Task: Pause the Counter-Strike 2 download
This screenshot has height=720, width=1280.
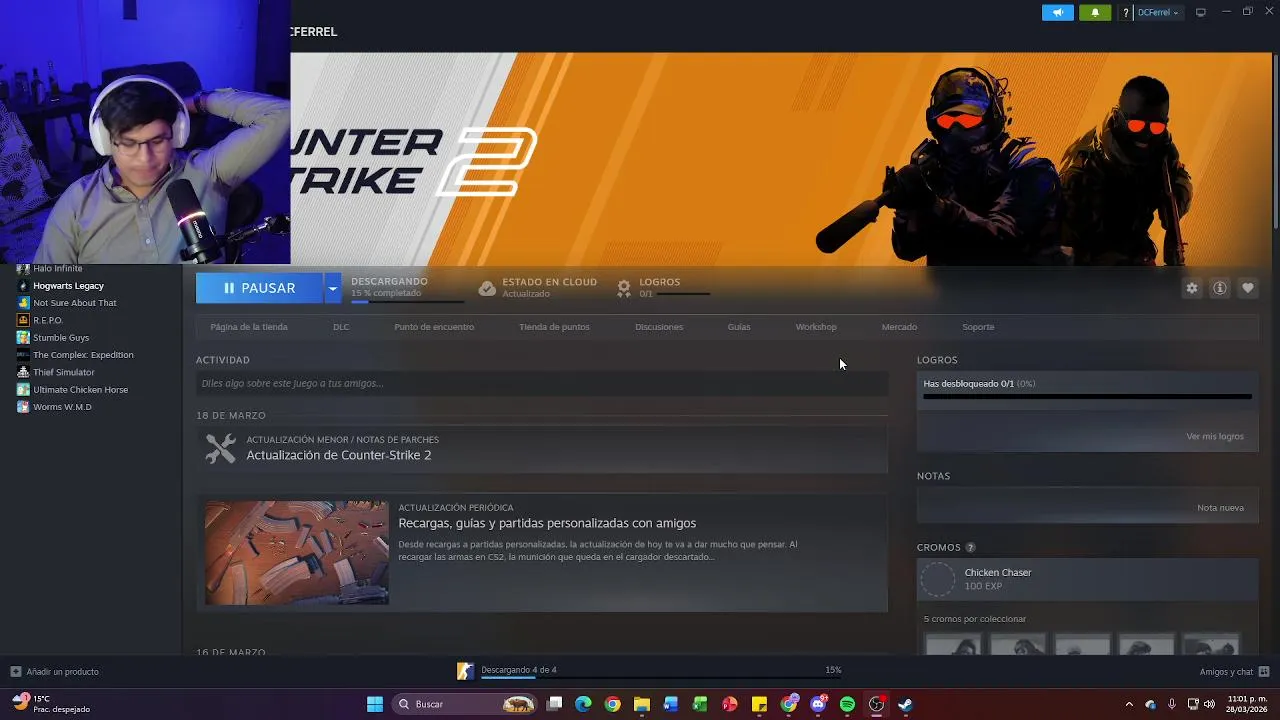Action: pyautogui.click(x=259, y=288)
